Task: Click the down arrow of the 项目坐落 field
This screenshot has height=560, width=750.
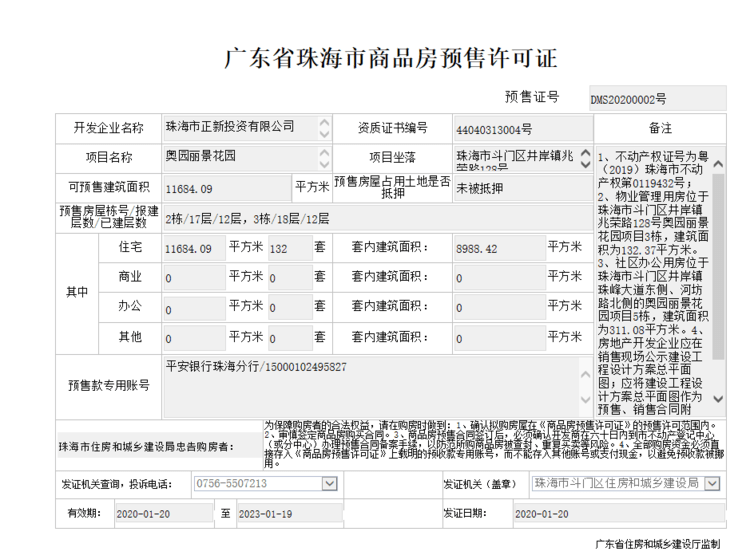Action: point(583,164)
